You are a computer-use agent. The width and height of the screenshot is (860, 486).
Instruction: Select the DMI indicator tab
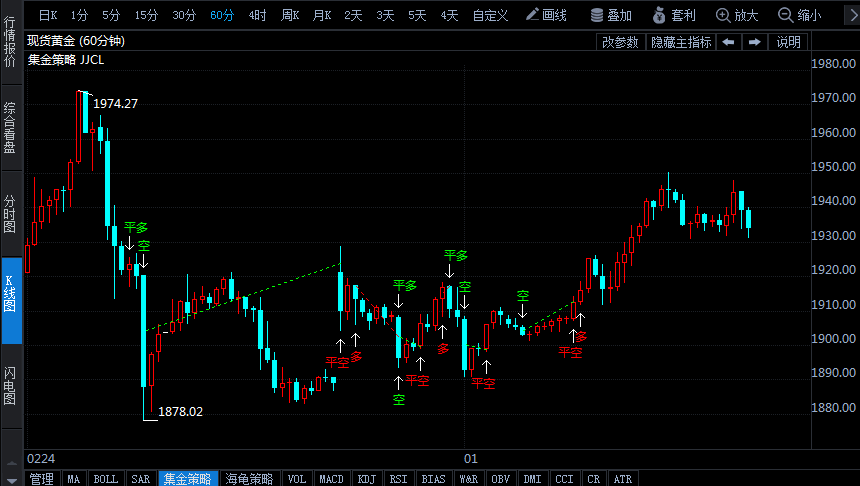coord(532,479)
